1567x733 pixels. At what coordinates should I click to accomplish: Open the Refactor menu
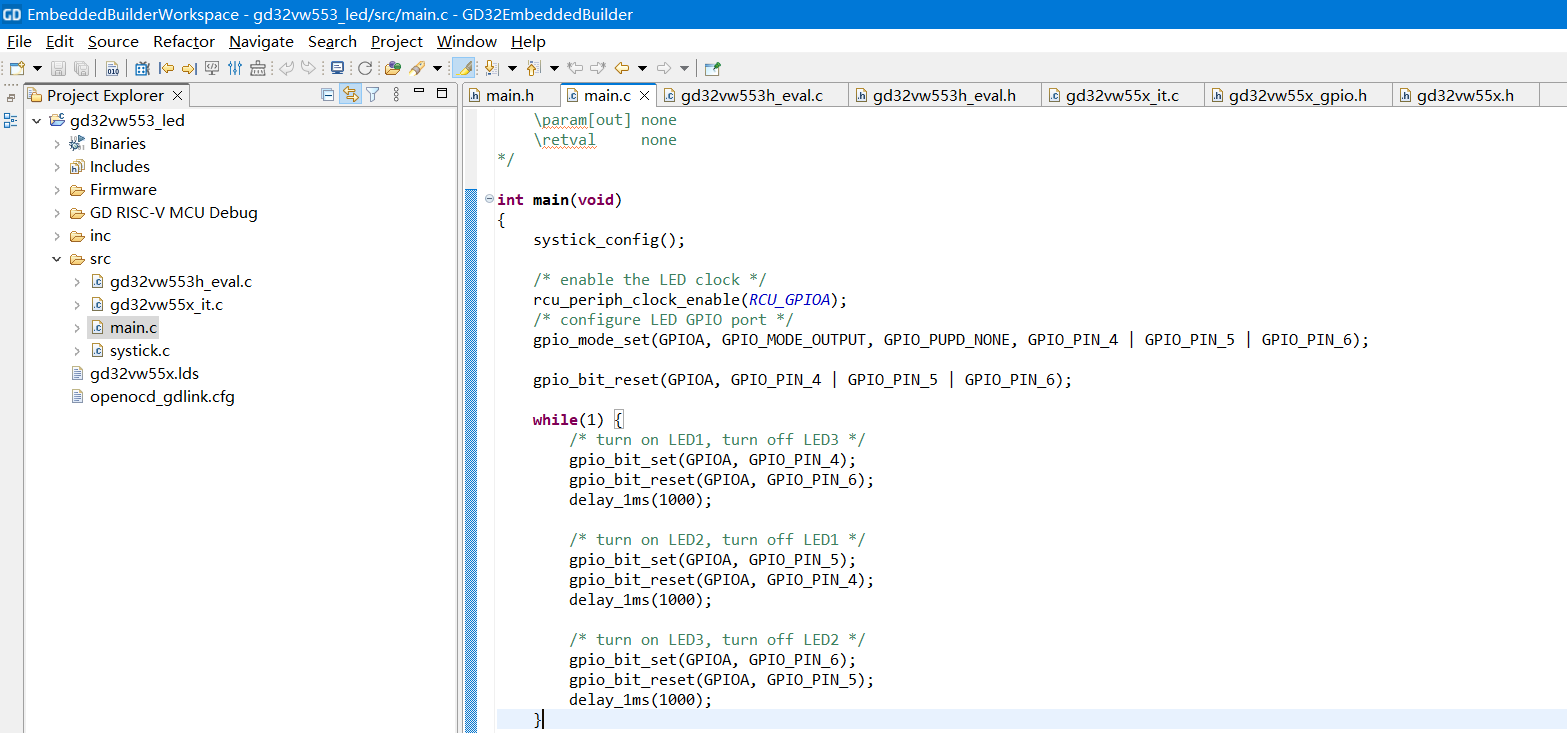183,41
